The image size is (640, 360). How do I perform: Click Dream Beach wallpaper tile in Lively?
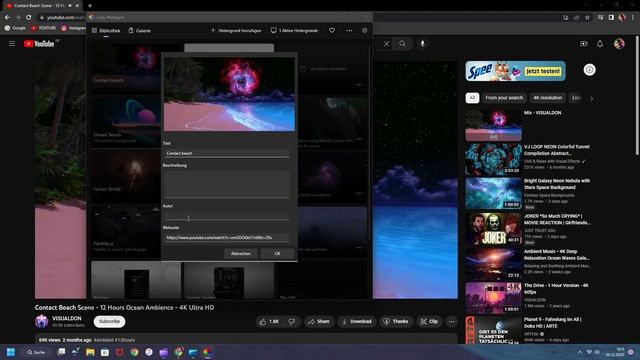coord(126,121)
